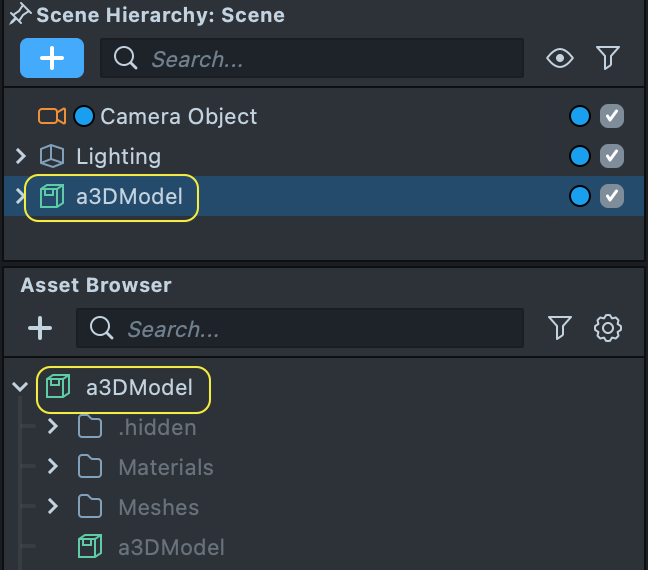Click the blue dot on the Lighting row
This screenshot has width=648, height=570.
point(579,156)
